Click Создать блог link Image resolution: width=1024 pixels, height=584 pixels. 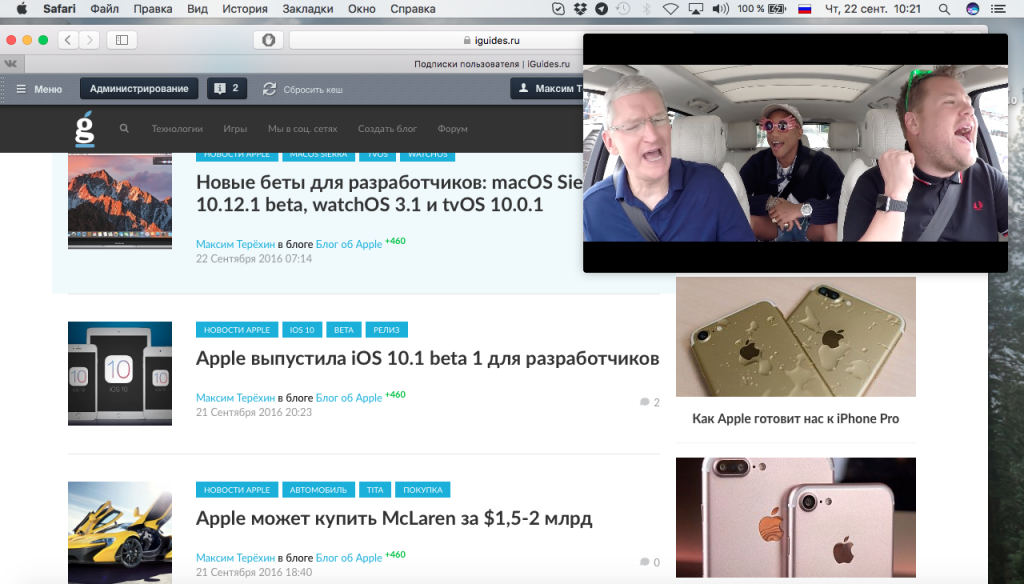[x=387, y=129]
